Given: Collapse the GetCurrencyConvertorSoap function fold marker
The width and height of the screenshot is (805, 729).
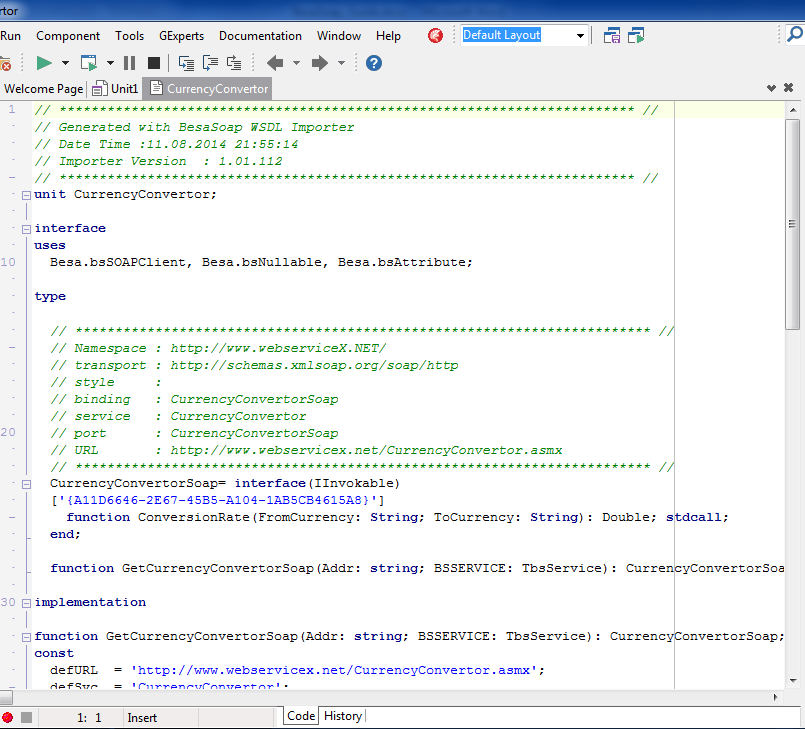Looking at the screenshot, I should (x=26, y=637).
